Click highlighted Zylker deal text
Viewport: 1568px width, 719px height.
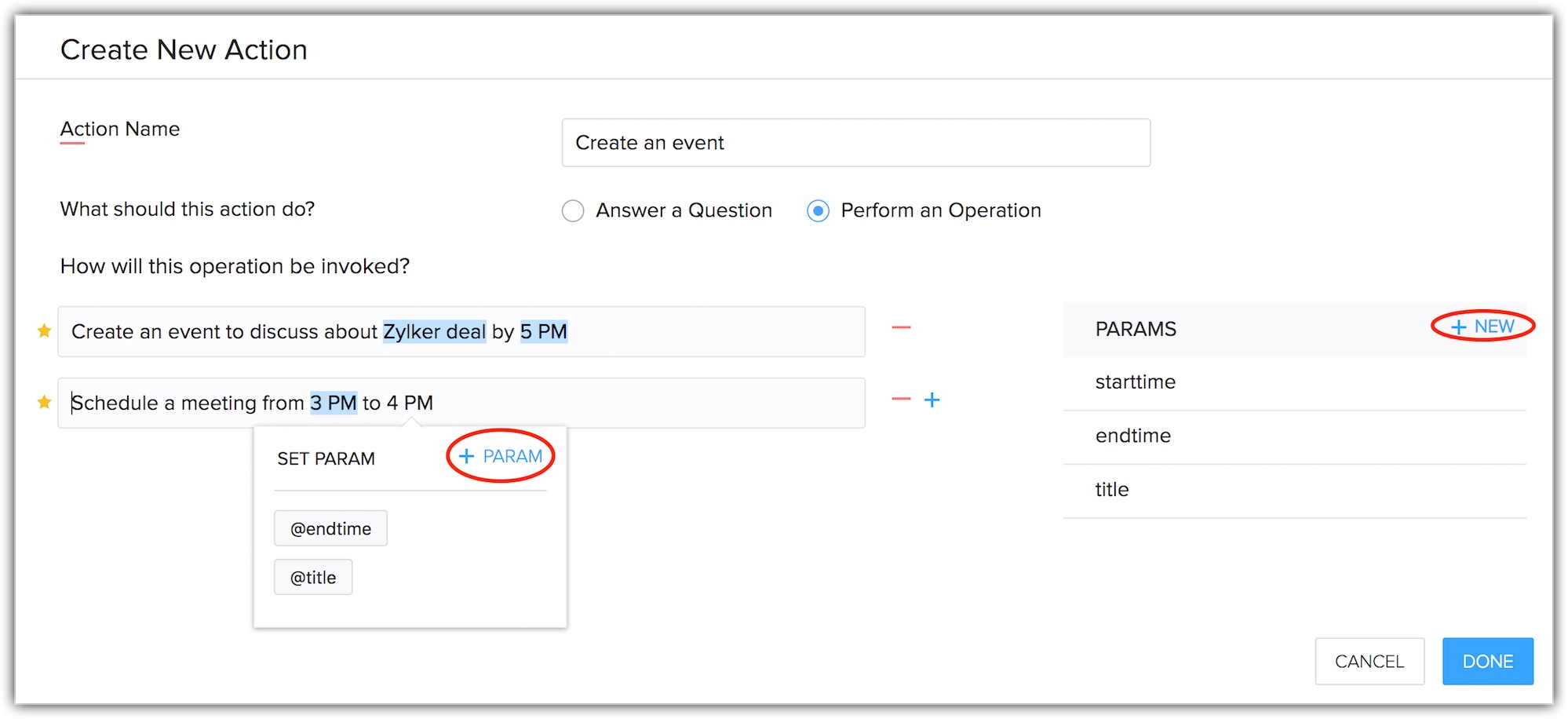[x=434, y=332]
